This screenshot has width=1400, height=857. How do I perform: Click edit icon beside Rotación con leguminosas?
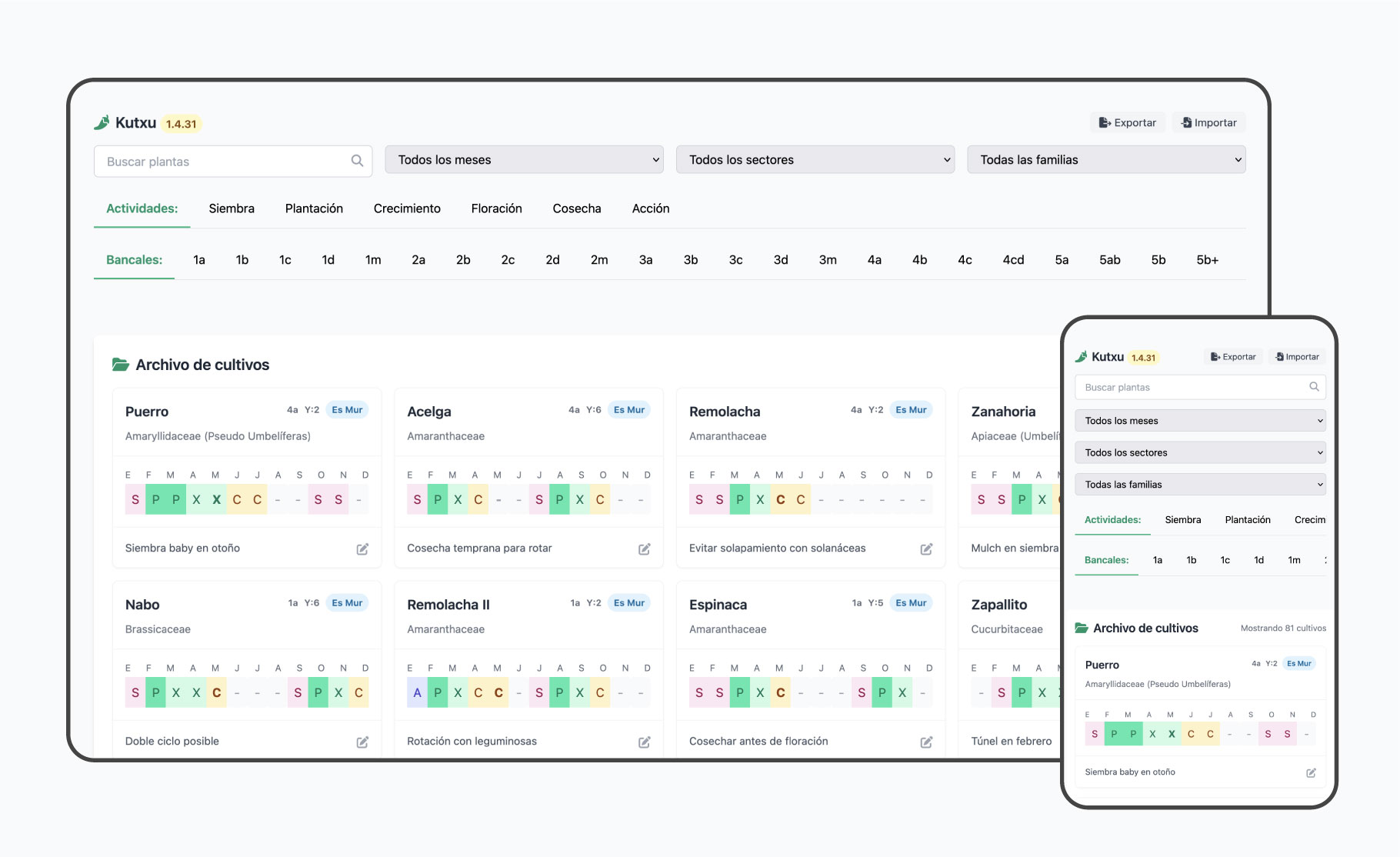[645, 742]
